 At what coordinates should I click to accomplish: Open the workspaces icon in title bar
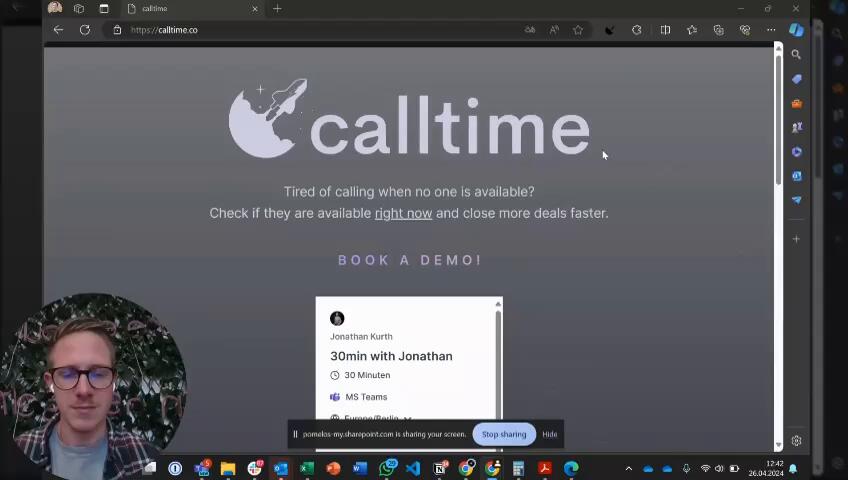79,9
